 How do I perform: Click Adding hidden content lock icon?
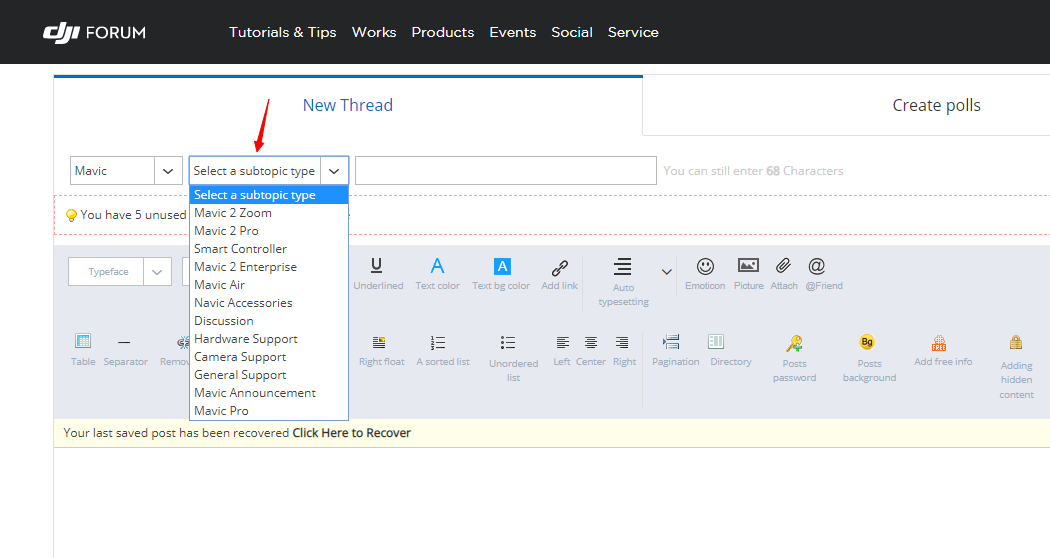[x=1016, y=342]
